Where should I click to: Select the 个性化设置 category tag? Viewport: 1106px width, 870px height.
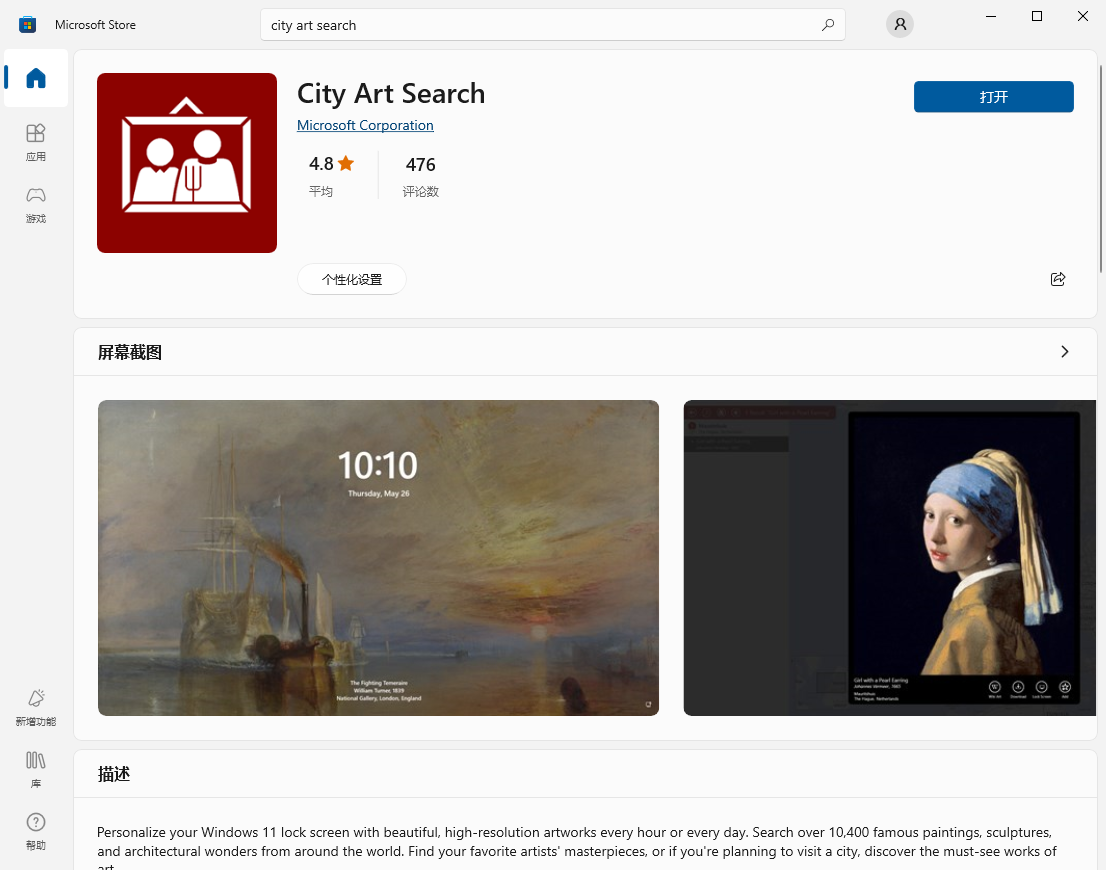pos(352,280)
